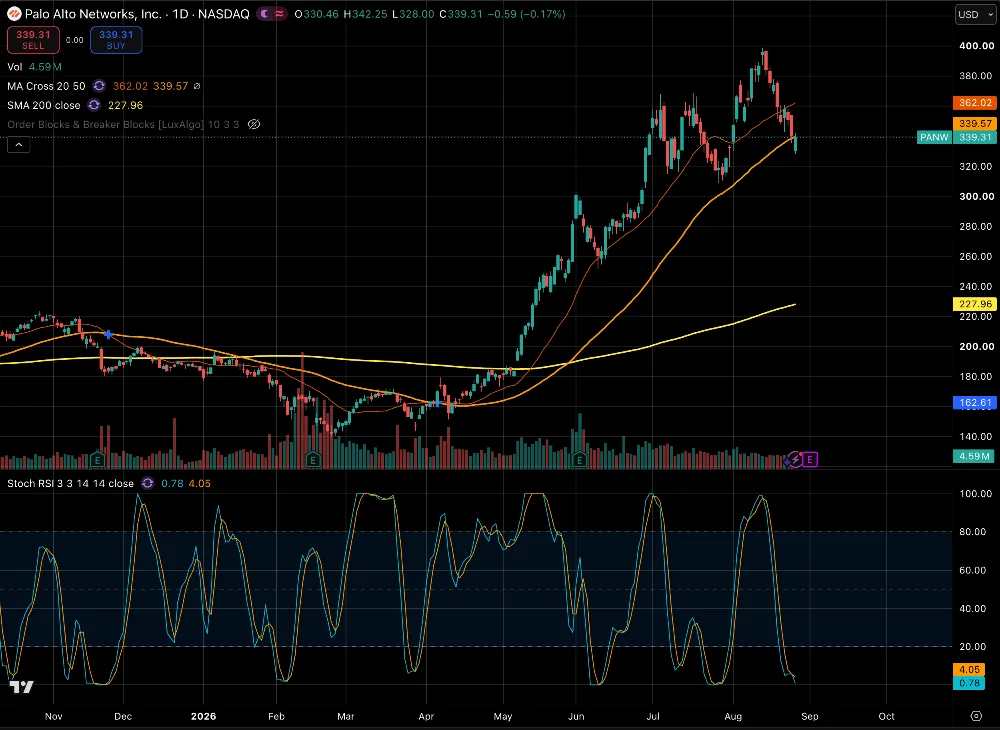1000x730 pixels.
Task: Click blue MA cross marker in late November
Action: click(108, 335)
